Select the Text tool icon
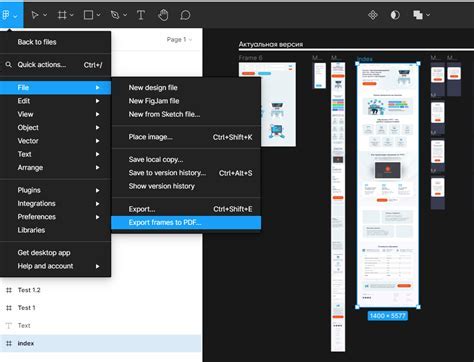The height and width of the screenshot is (362, 474). [x=141, y=15]
